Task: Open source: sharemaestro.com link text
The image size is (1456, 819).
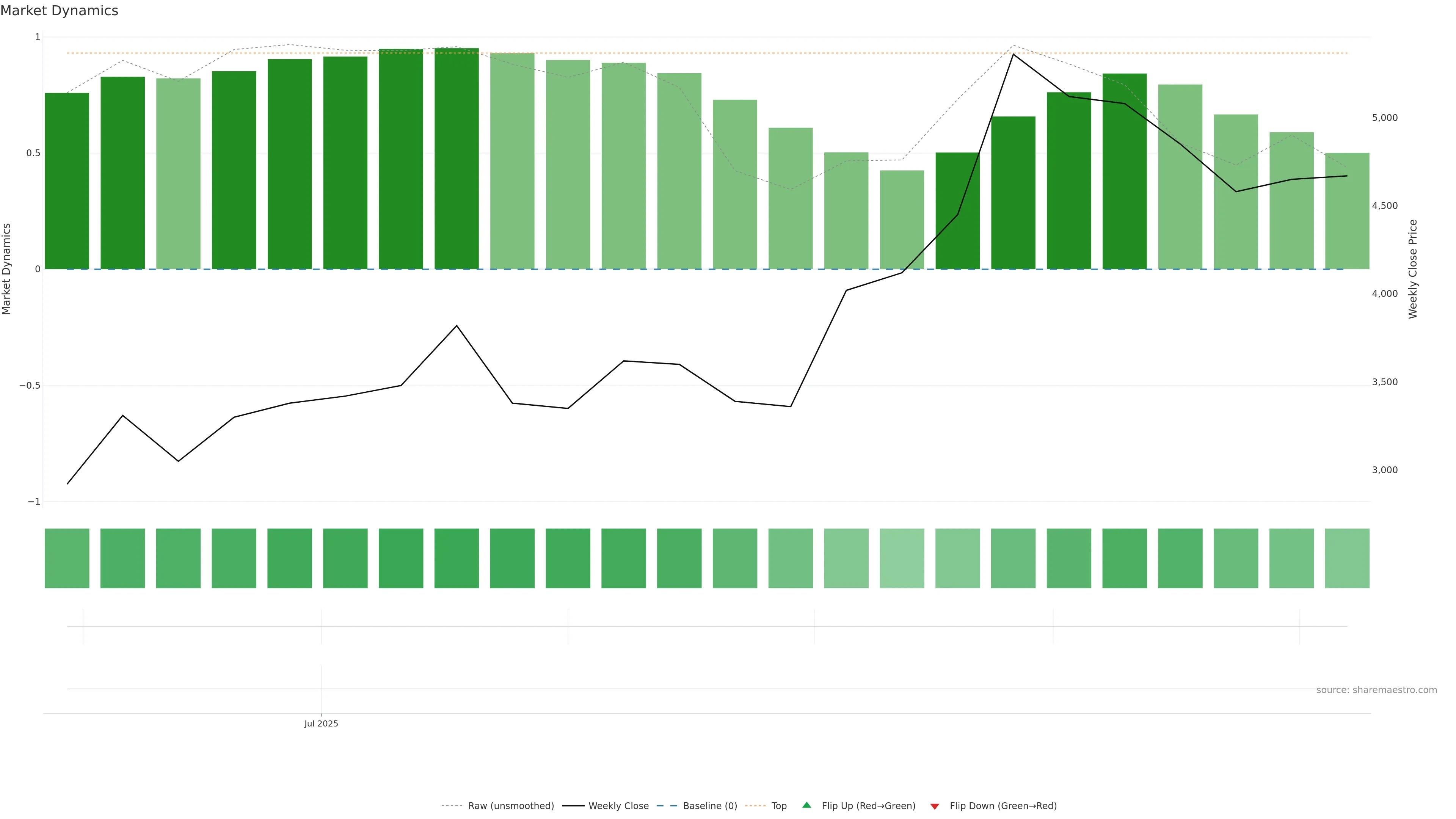Action: point(1376,690)
